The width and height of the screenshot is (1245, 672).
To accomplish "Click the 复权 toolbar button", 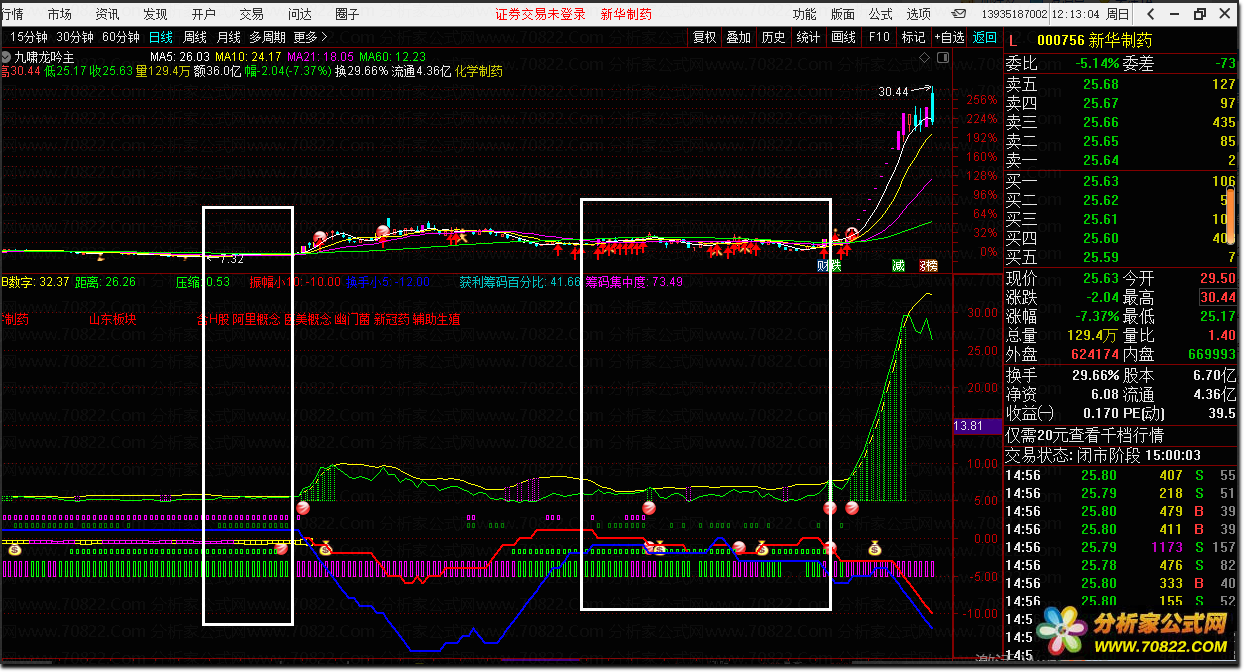I will (x=704, y=37).
